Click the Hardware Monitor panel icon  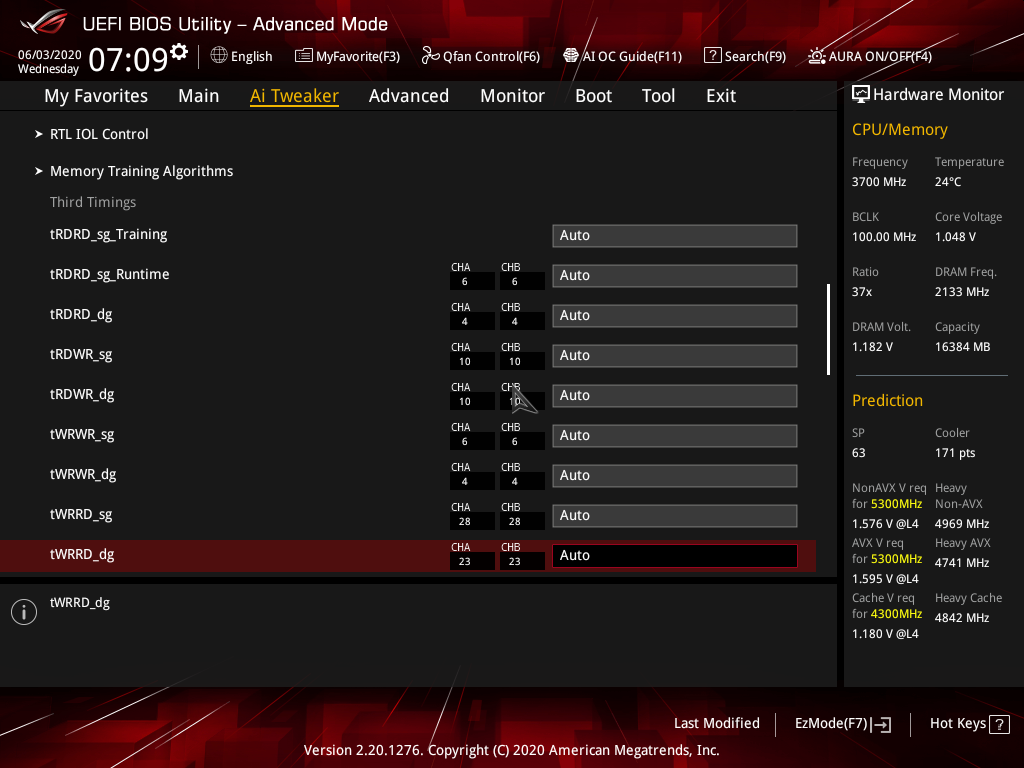click(x=862, y=93)
